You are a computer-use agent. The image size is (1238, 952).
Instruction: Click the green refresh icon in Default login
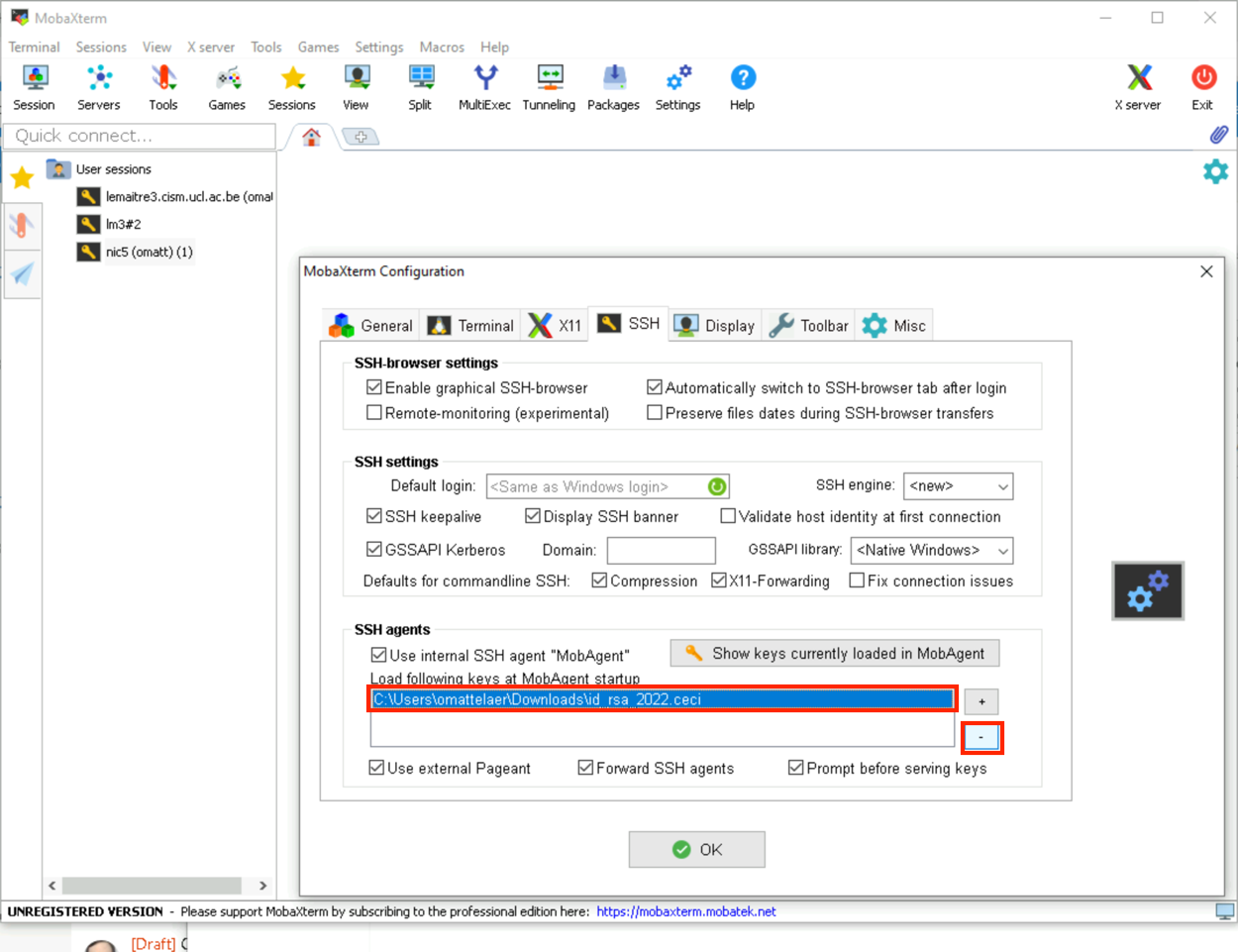pyautogui.click(x=717, y=486)
